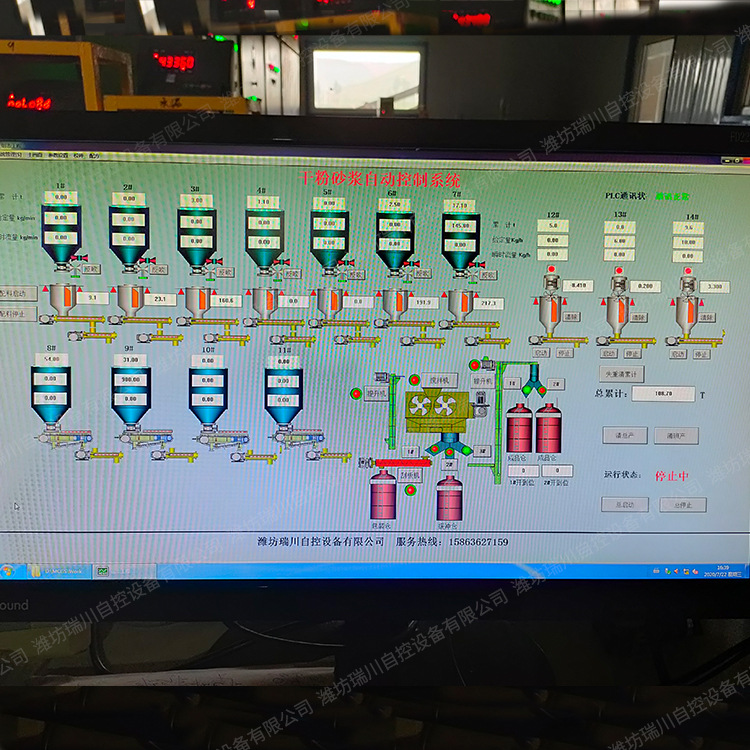Screen dimensions: 750x750
Task: Click the 14# weight field 3.300
Action: [x=715, y=287]
